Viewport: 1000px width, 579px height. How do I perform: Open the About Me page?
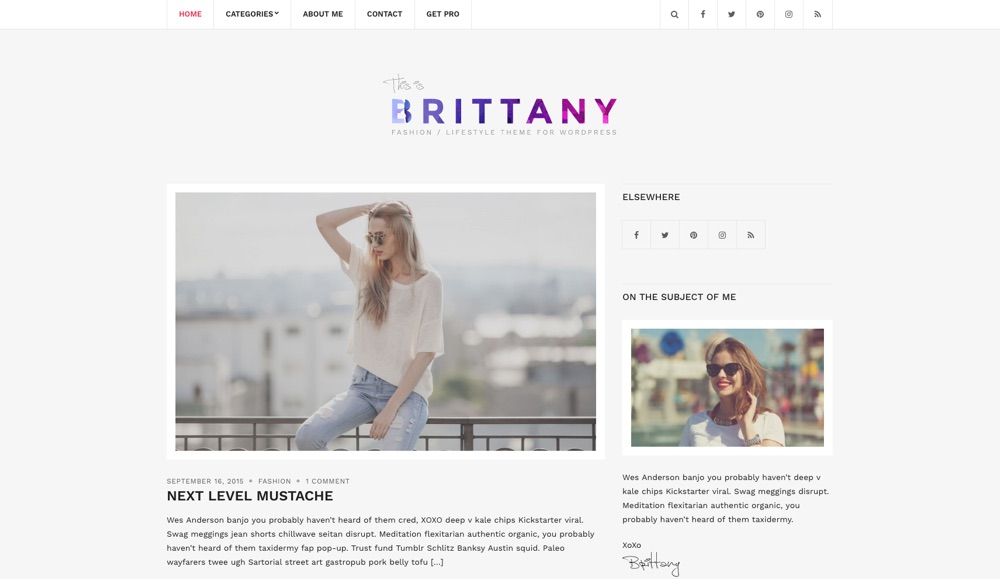click(323, 14)
